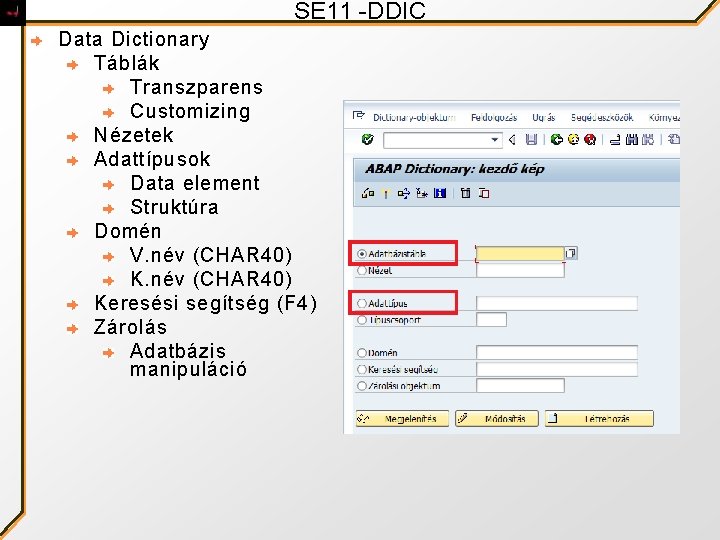This screenshot has height=540, width=720.
Task: Click the Where-used list icon
Action: point(404,193)
